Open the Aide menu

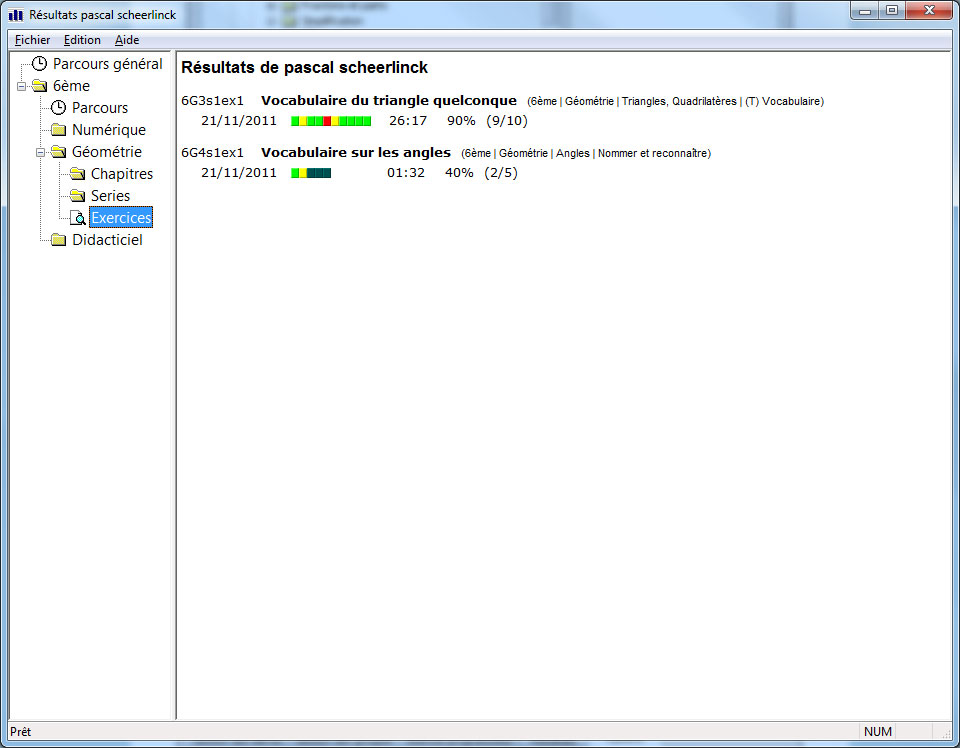pos(127,40)
